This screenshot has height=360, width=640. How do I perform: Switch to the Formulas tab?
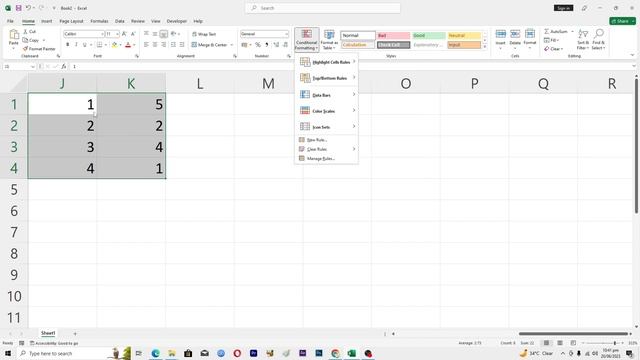click(x=99, y=21)
